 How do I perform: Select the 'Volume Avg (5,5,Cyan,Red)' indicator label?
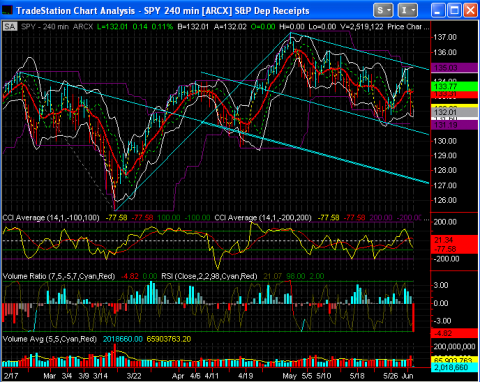pos(50,339)
